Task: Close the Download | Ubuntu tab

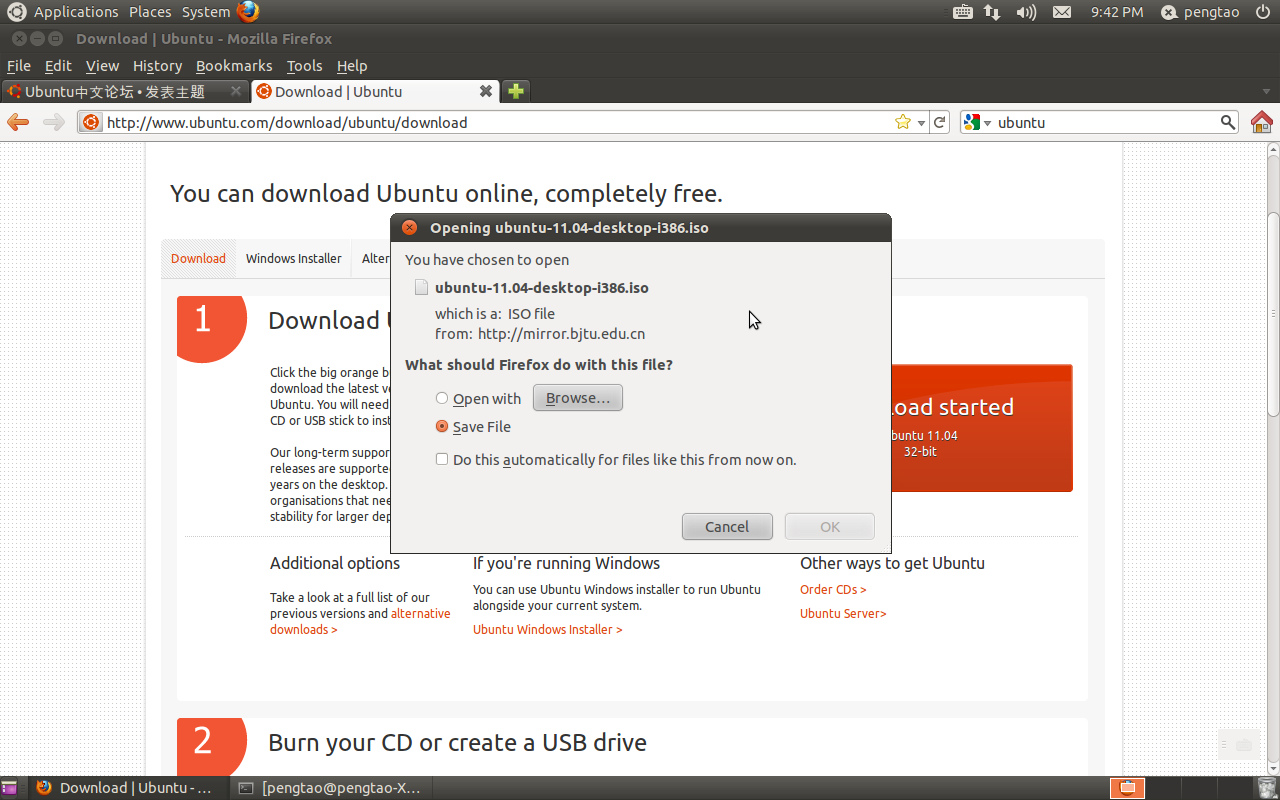Action: (486, 91)
